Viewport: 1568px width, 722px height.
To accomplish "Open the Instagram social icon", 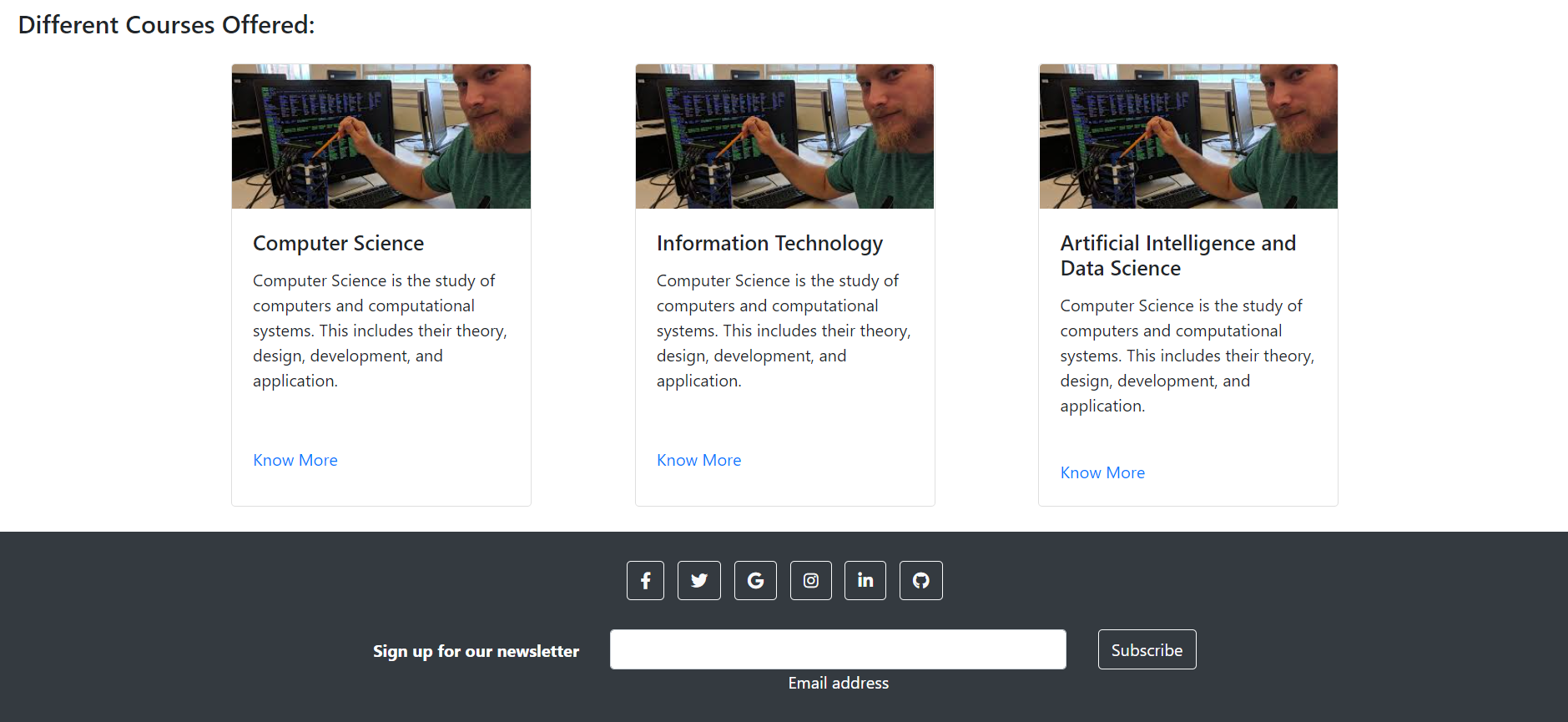I will tap(811, 580).
